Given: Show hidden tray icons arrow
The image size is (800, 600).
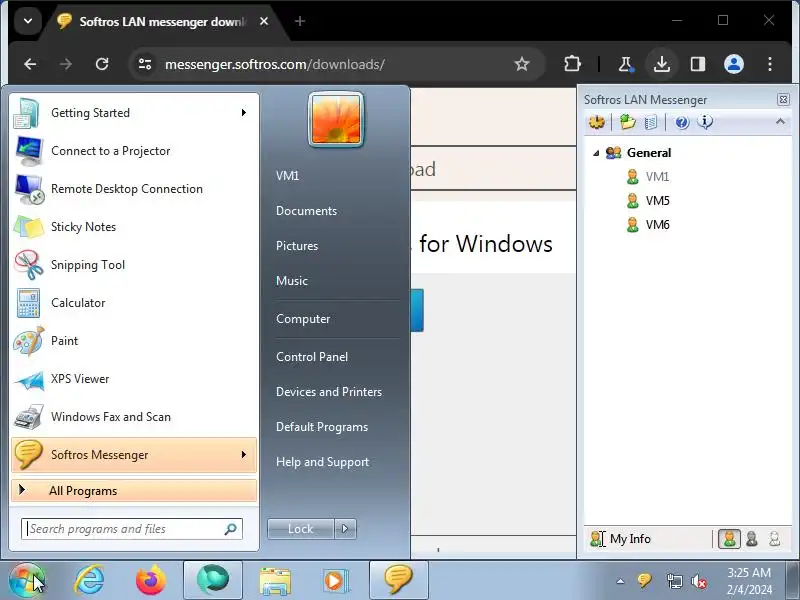Looking at the screenshot, I should [x=620, y=581].
